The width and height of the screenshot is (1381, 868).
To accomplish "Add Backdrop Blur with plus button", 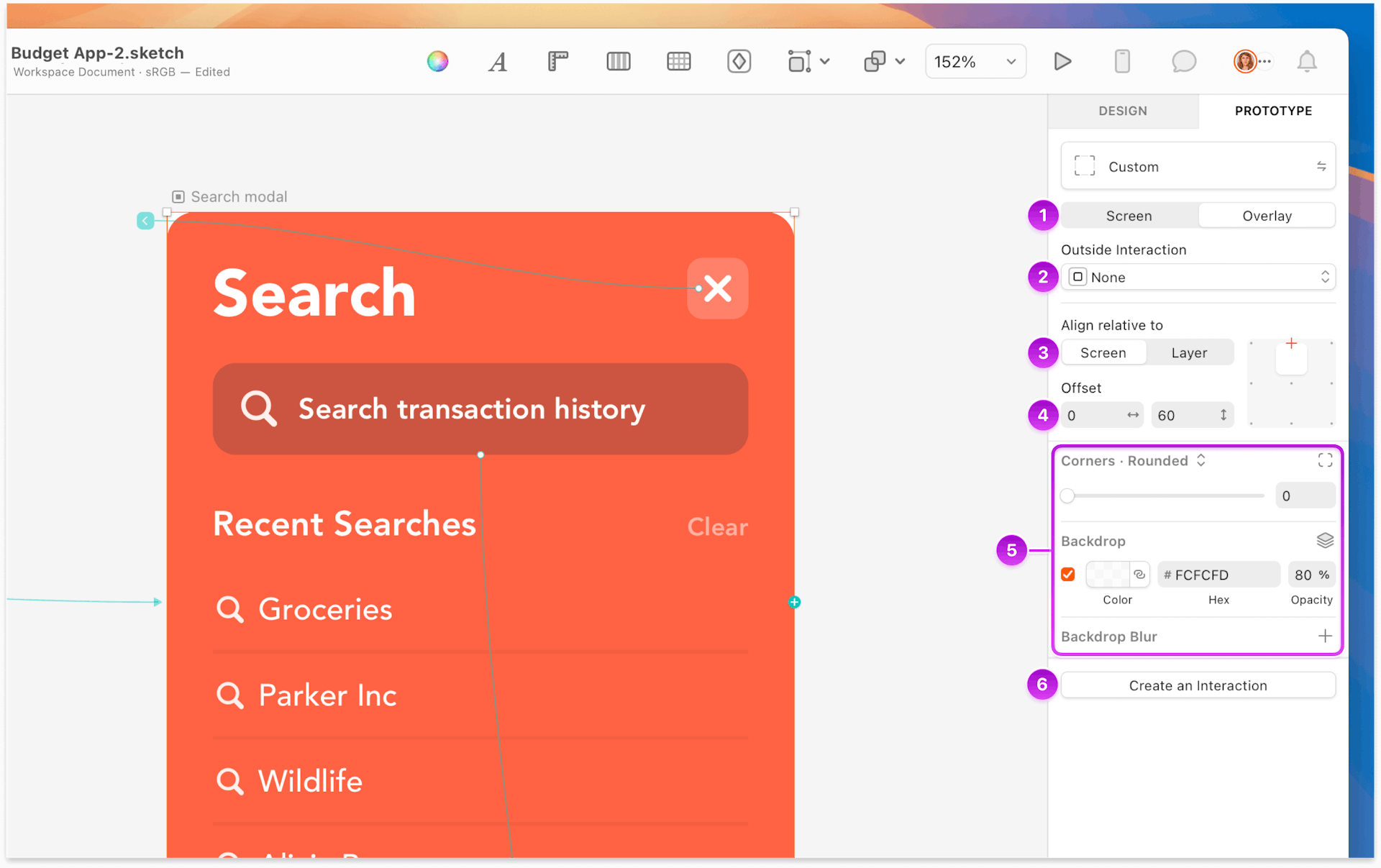I will click(x=1325, y=636).
